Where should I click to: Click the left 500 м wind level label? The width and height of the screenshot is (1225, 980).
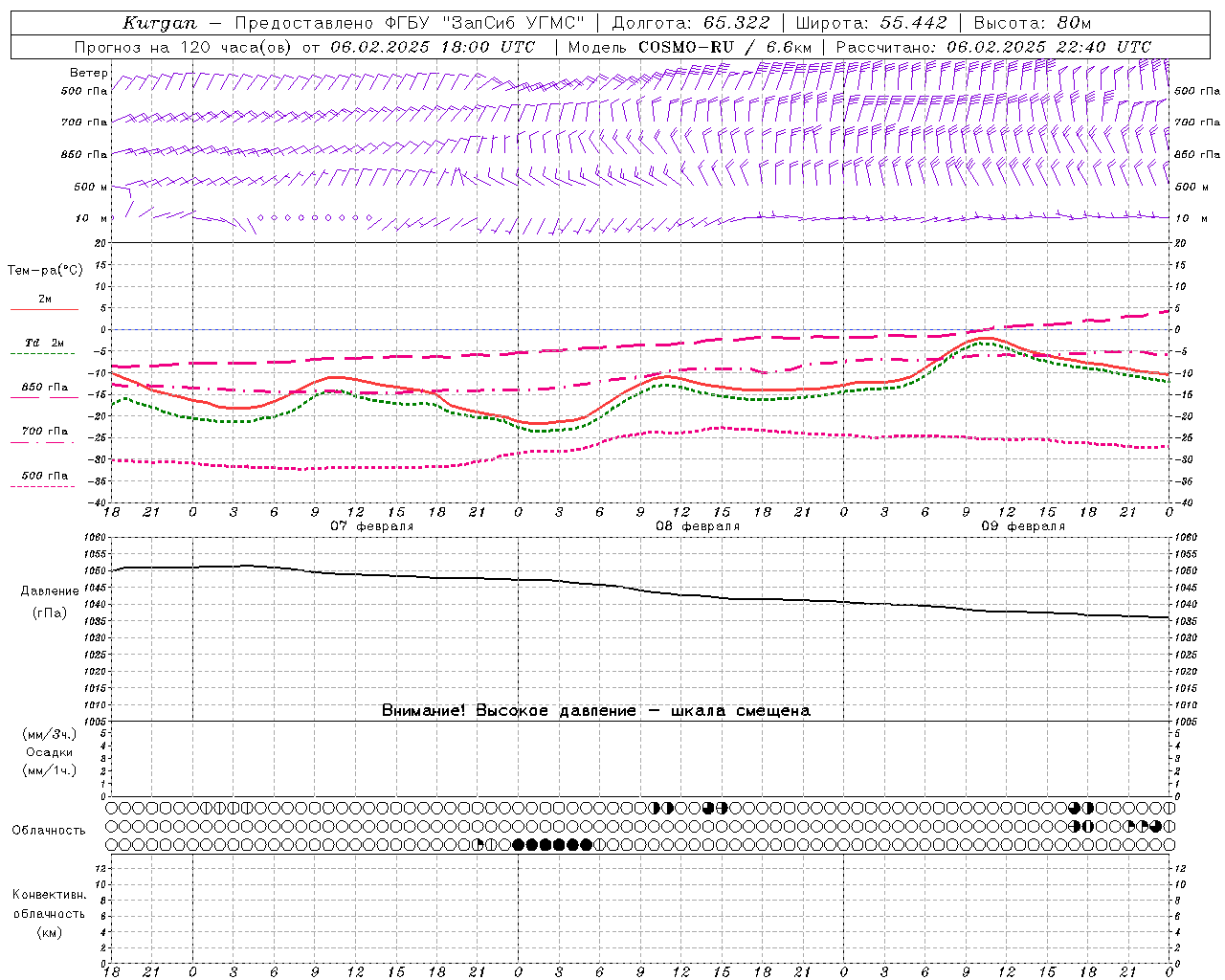[x=92, y=187]
